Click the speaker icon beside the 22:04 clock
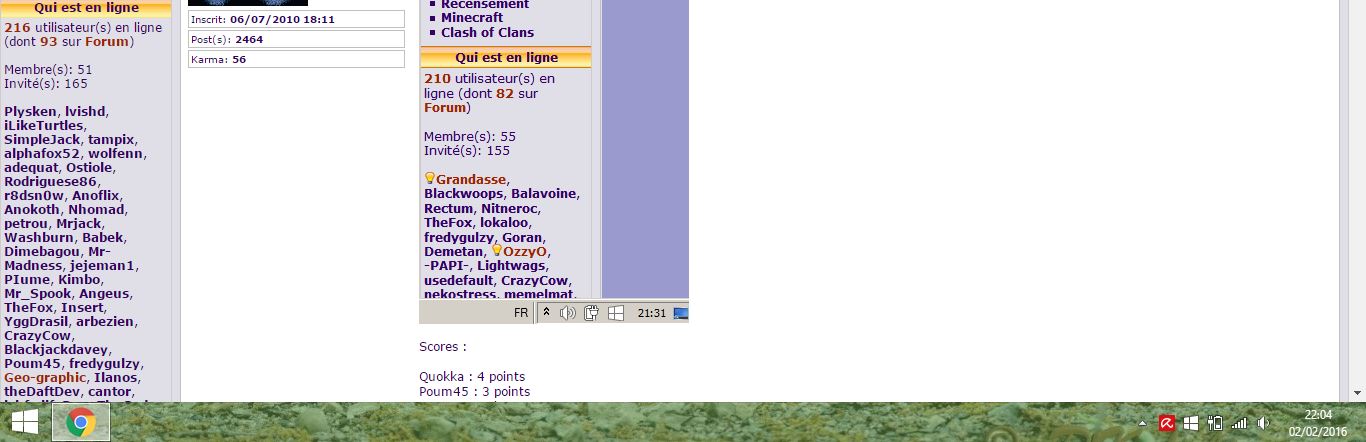 [x=1264, y=423]
